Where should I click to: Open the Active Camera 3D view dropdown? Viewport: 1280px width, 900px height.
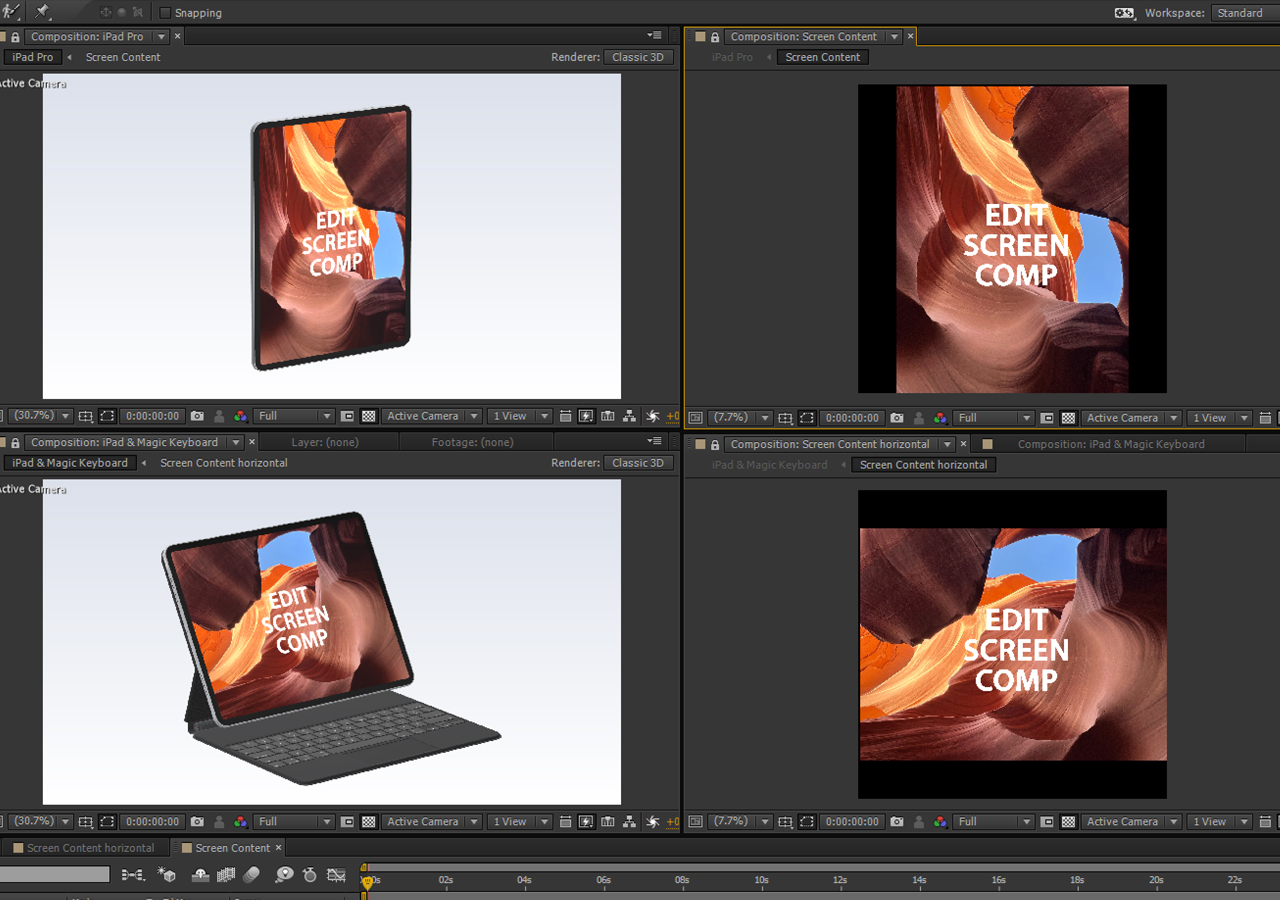coord(430,415)
